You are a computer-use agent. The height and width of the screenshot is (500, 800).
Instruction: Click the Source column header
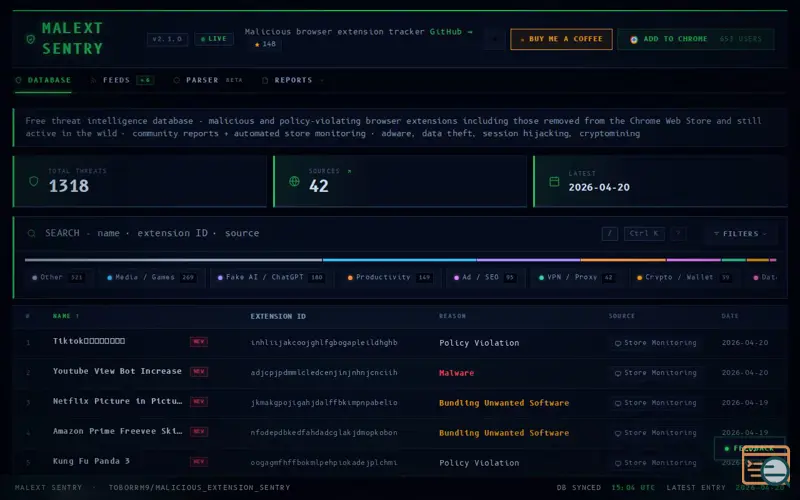[621, 316]
